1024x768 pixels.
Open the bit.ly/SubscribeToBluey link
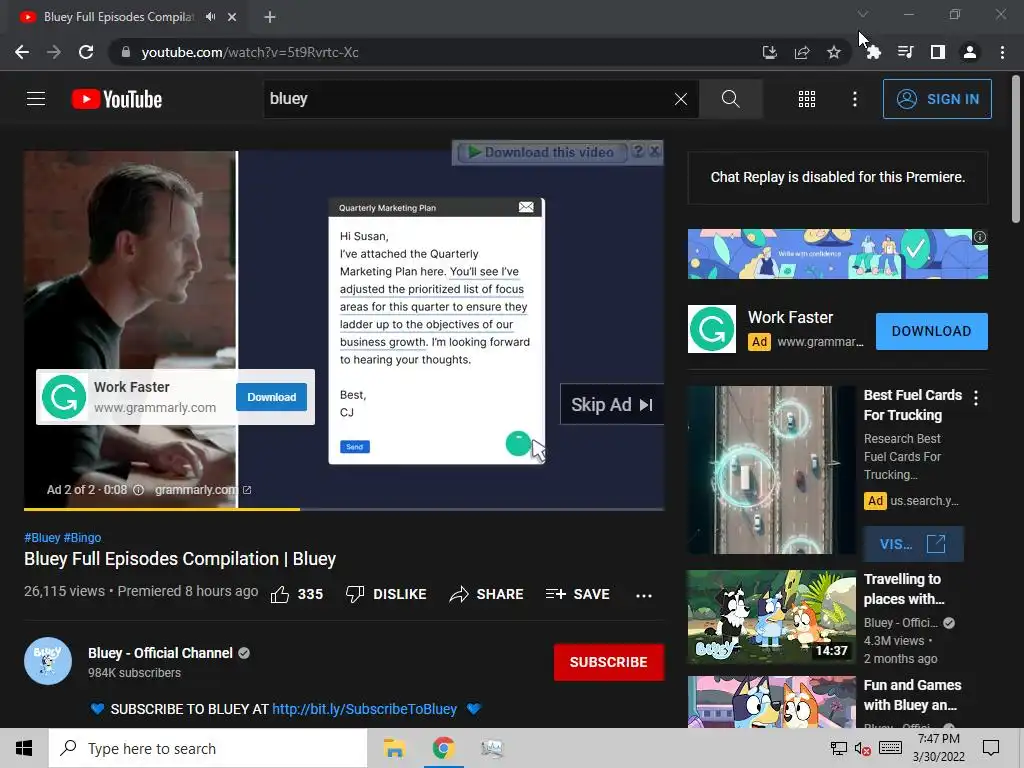tap(364, 709)
